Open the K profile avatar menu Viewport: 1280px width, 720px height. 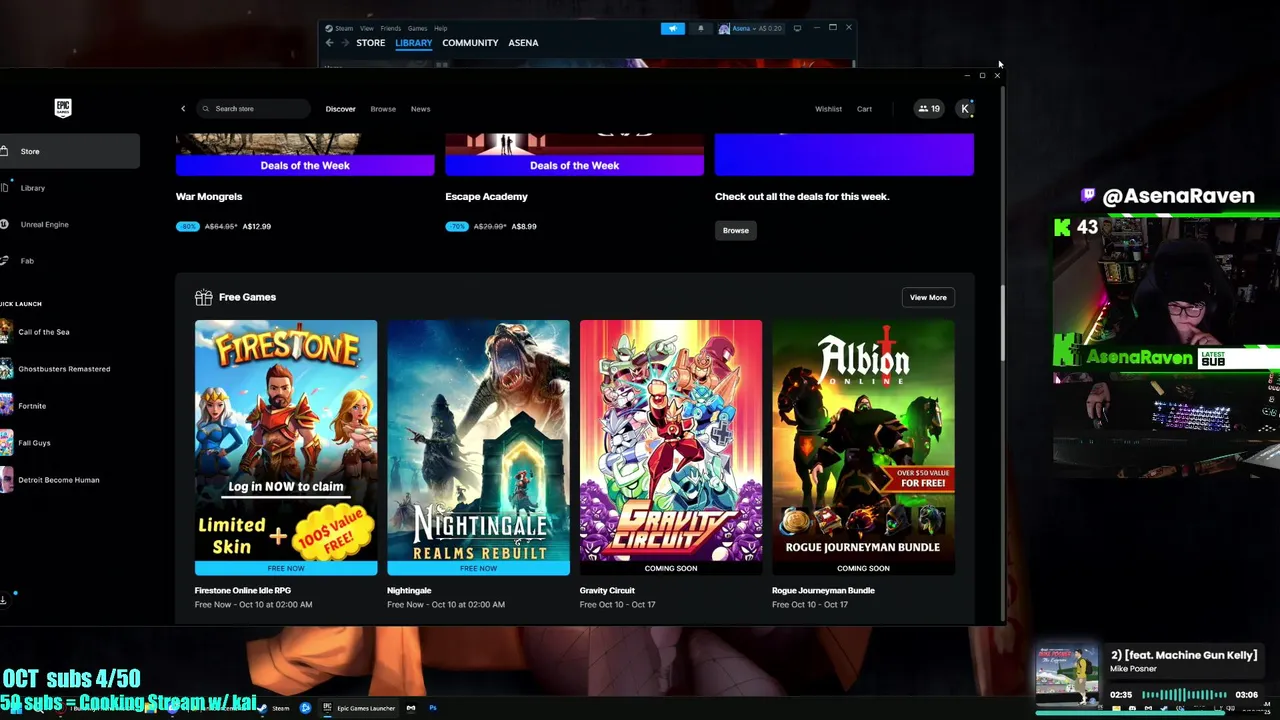pos(965,109)
